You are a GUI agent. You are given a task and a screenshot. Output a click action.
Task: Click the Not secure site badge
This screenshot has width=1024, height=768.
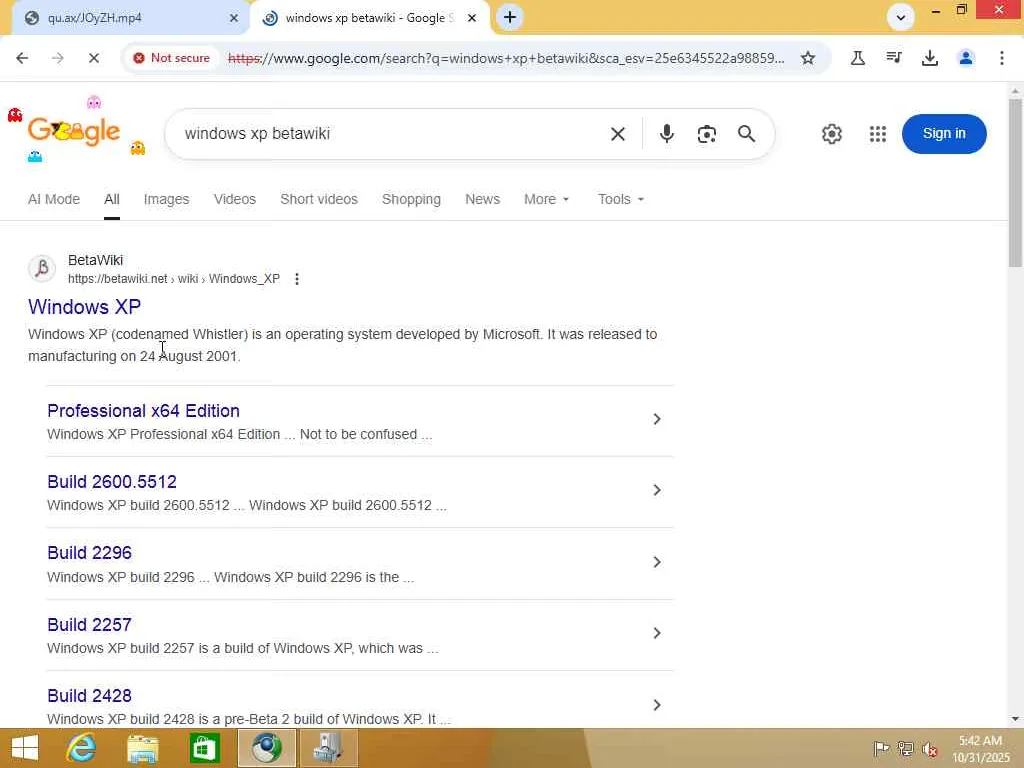[171, 58]
